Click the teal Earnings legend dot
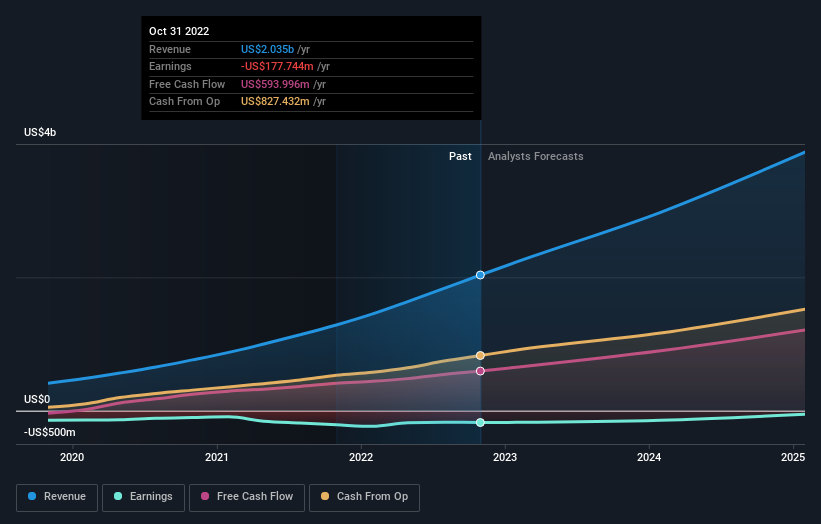This screenshot has width=821, height=524. tap(118, 496)
